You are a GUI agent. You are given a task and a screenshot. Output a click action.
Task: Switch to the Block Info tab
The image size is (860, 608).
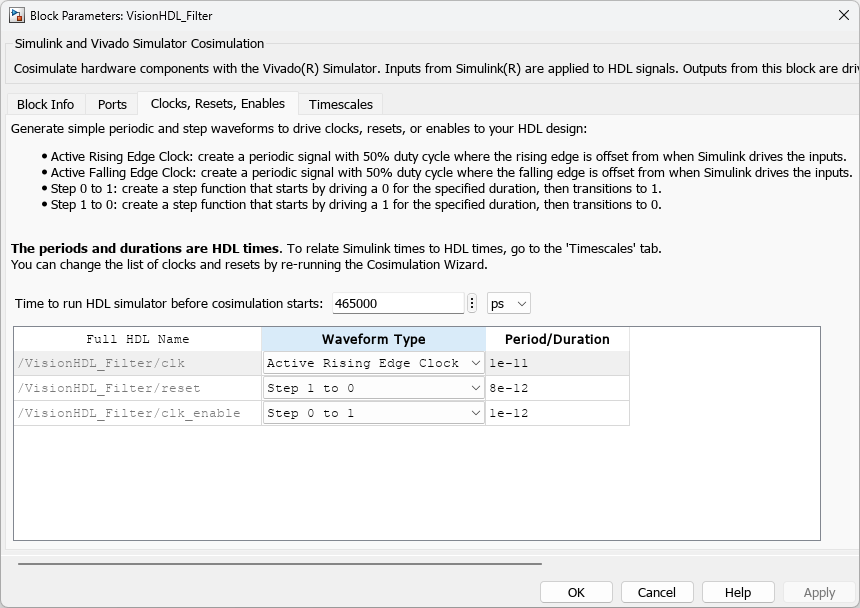(45, 104)
